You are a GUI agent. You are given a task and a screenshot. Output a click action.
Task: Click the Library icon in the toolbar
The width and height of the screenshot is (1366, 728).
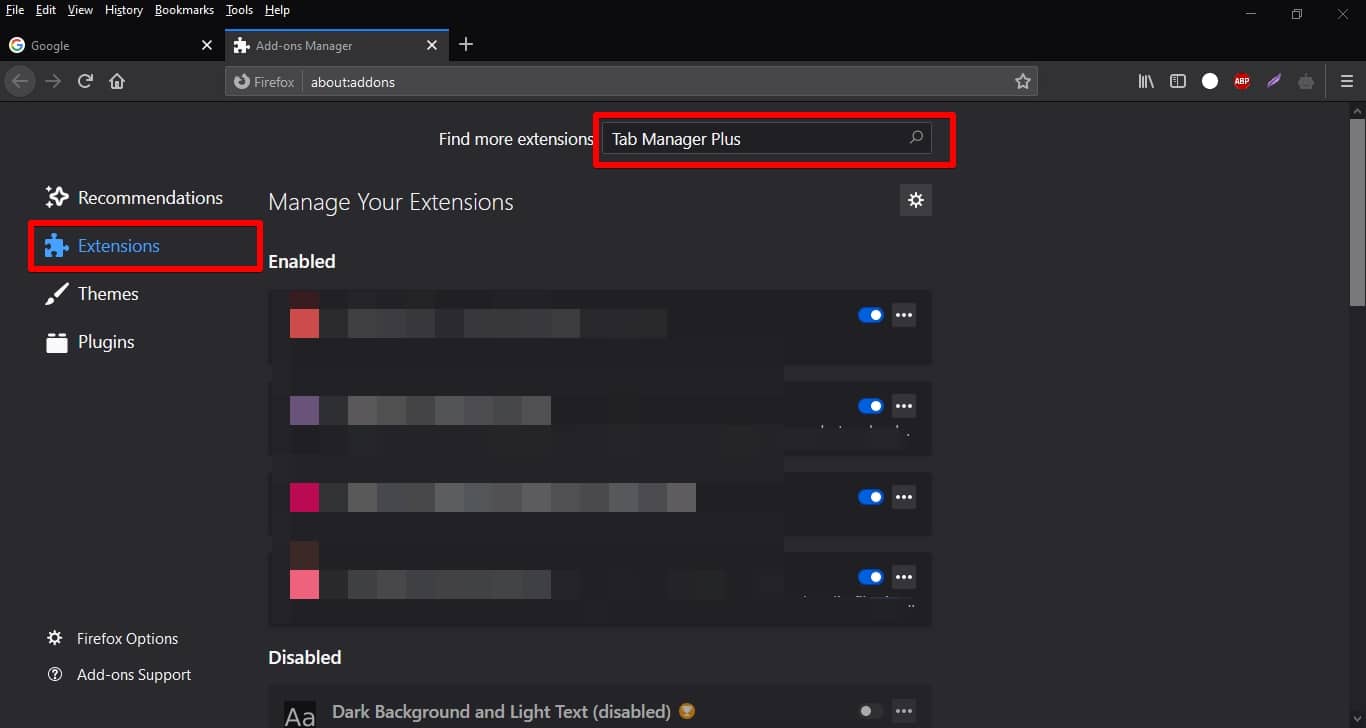(x=1146, y=81)
